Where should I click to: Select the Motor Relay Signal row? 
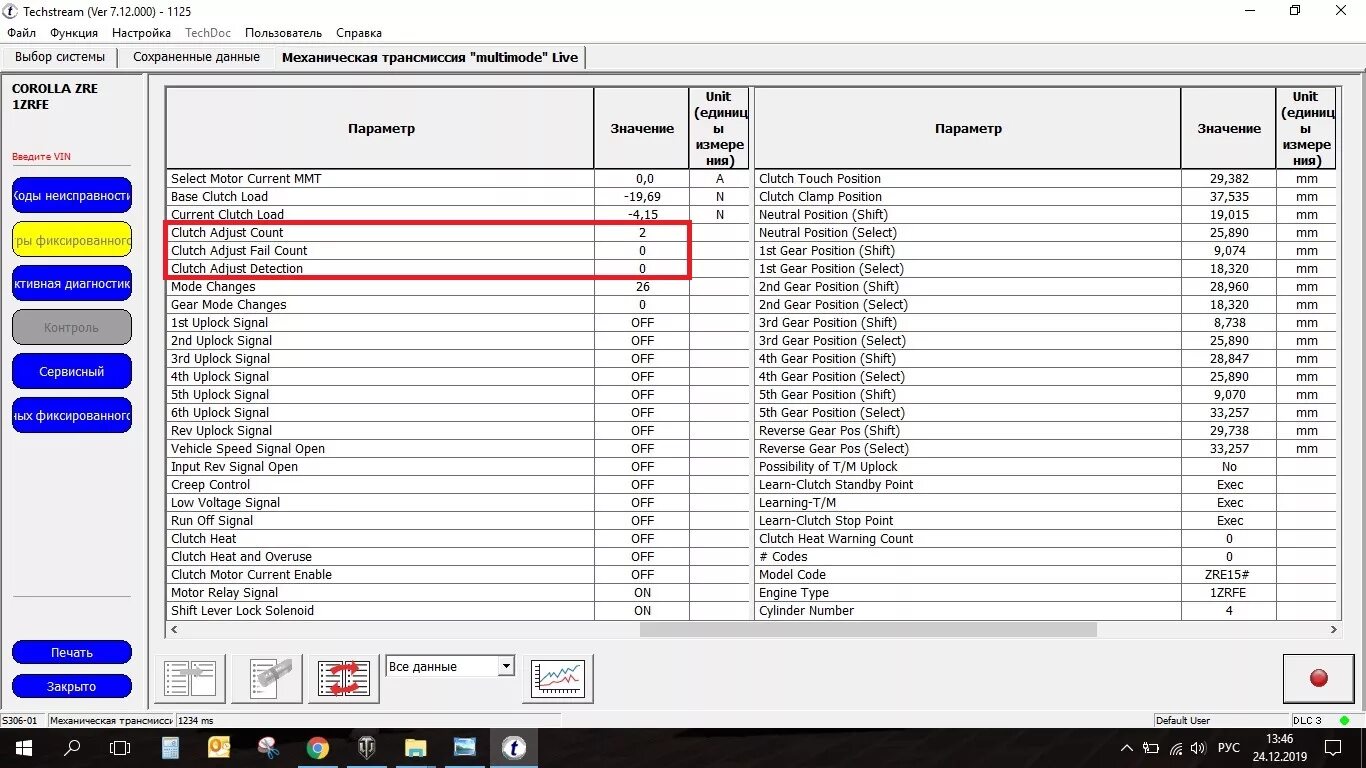457,592
